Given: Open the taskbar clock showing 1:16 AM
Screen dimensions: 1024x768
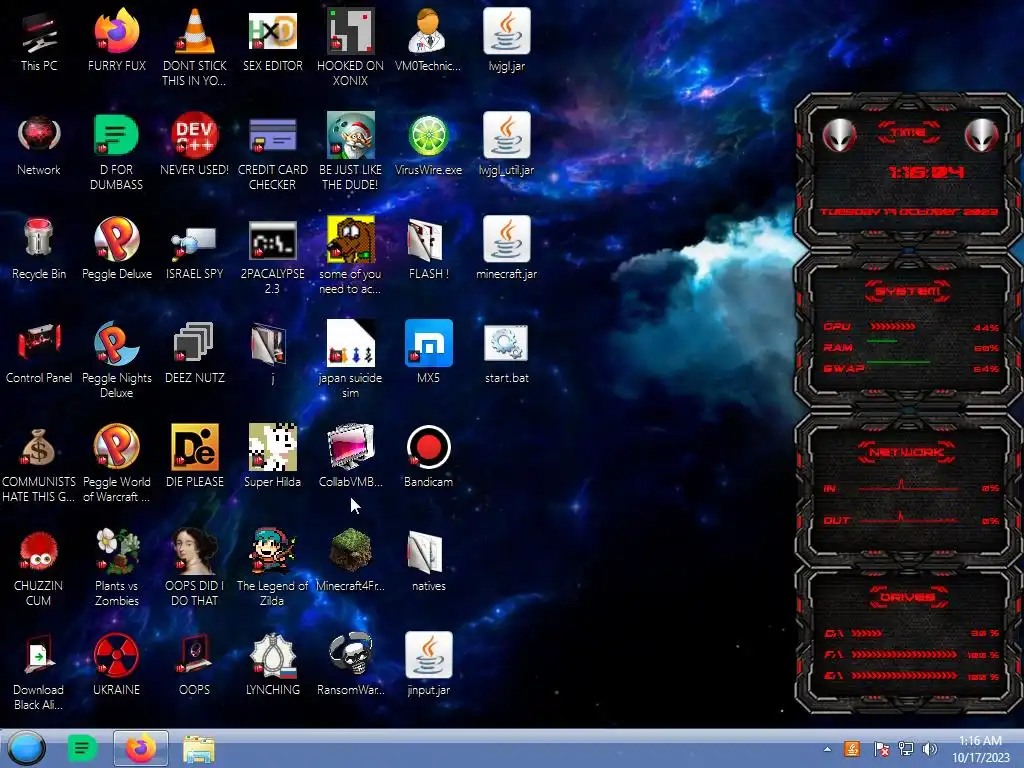Looking at the screenshot, I should point(980,749).
